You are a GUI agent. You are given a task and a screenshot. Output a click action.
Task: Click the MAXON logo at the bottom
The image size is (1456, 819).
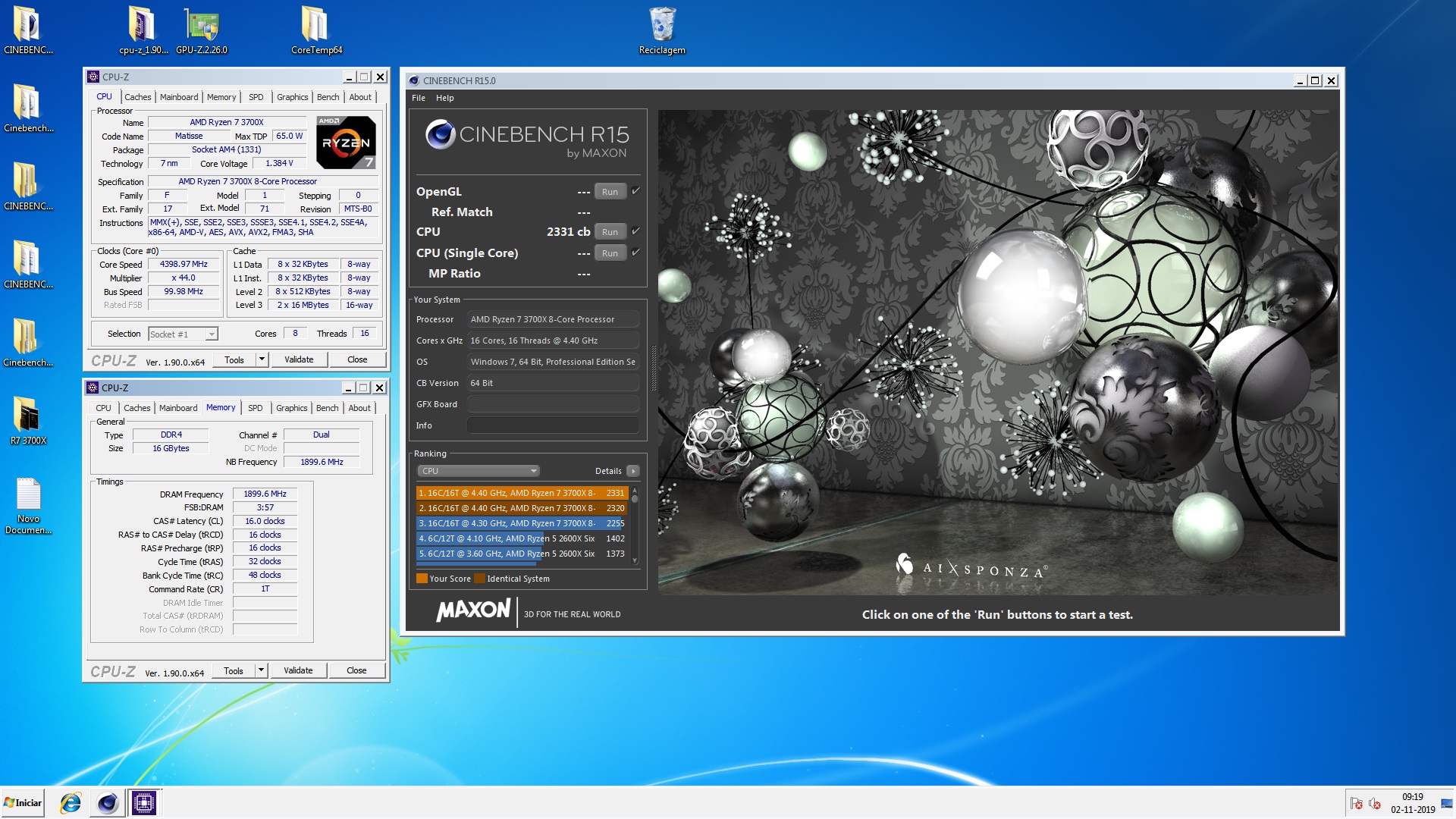point(473,610)
